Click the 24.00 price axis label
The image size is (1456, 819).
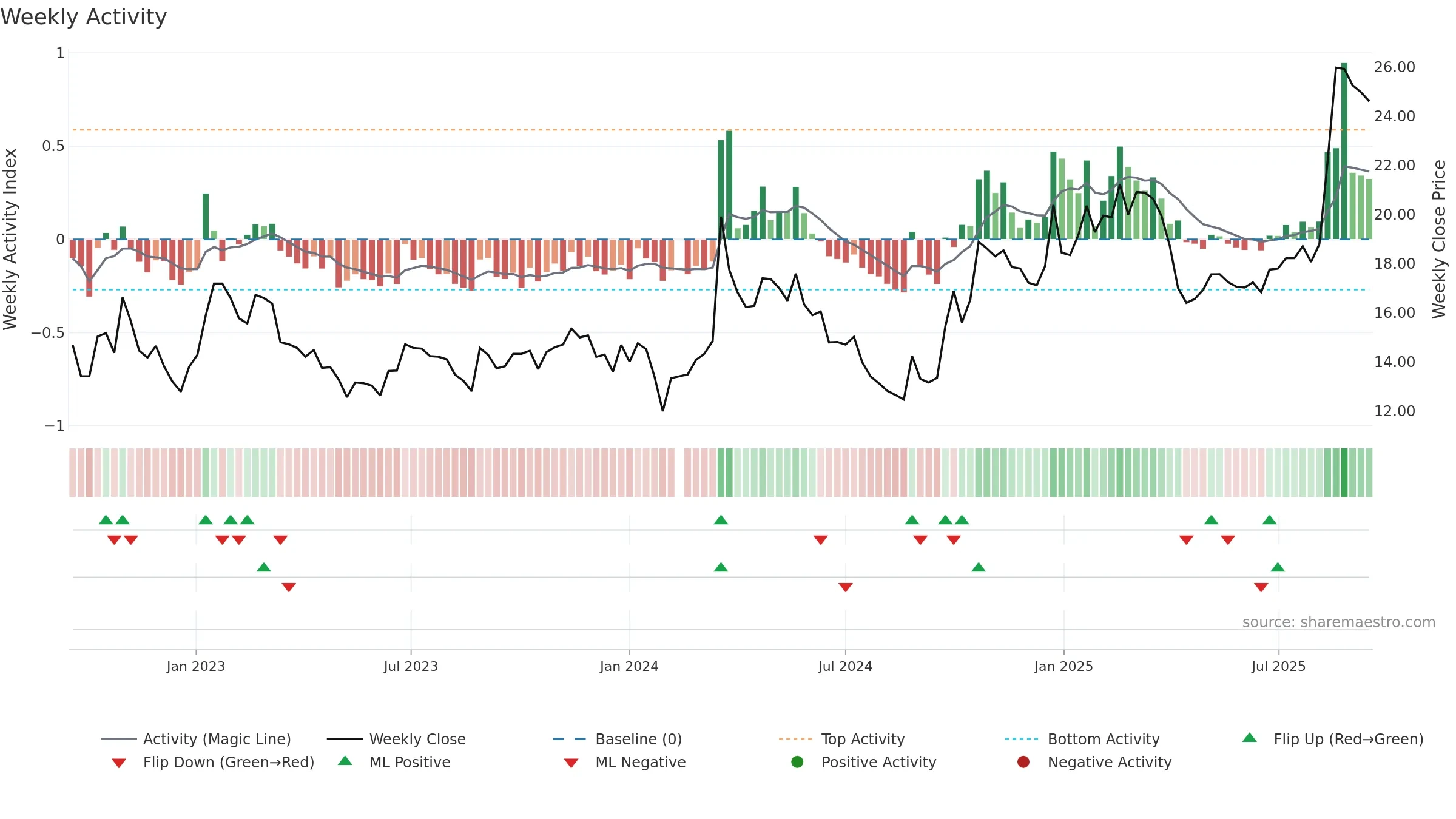pyautogui.click(x=1395, y=116)
